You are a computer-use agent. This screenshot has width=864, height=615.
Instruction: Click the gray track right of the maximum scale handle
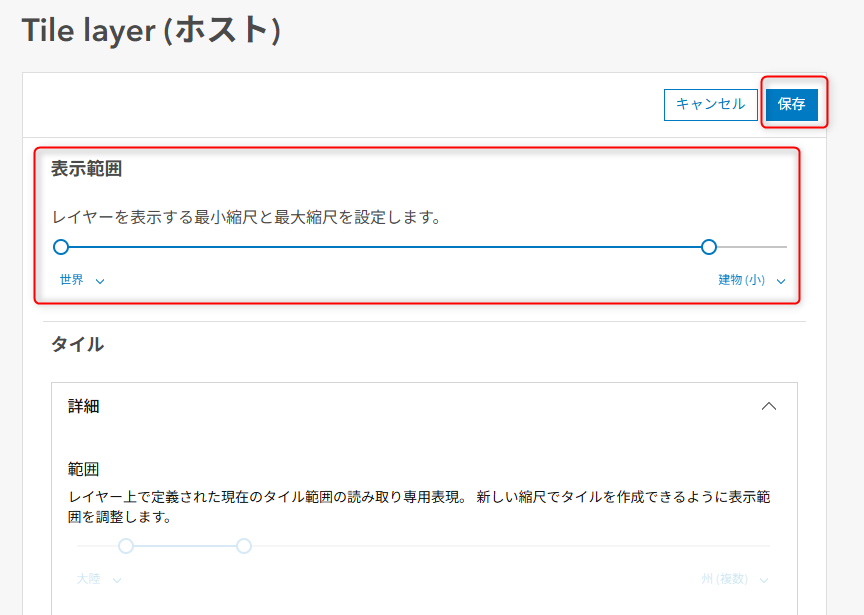pos(750,247)
